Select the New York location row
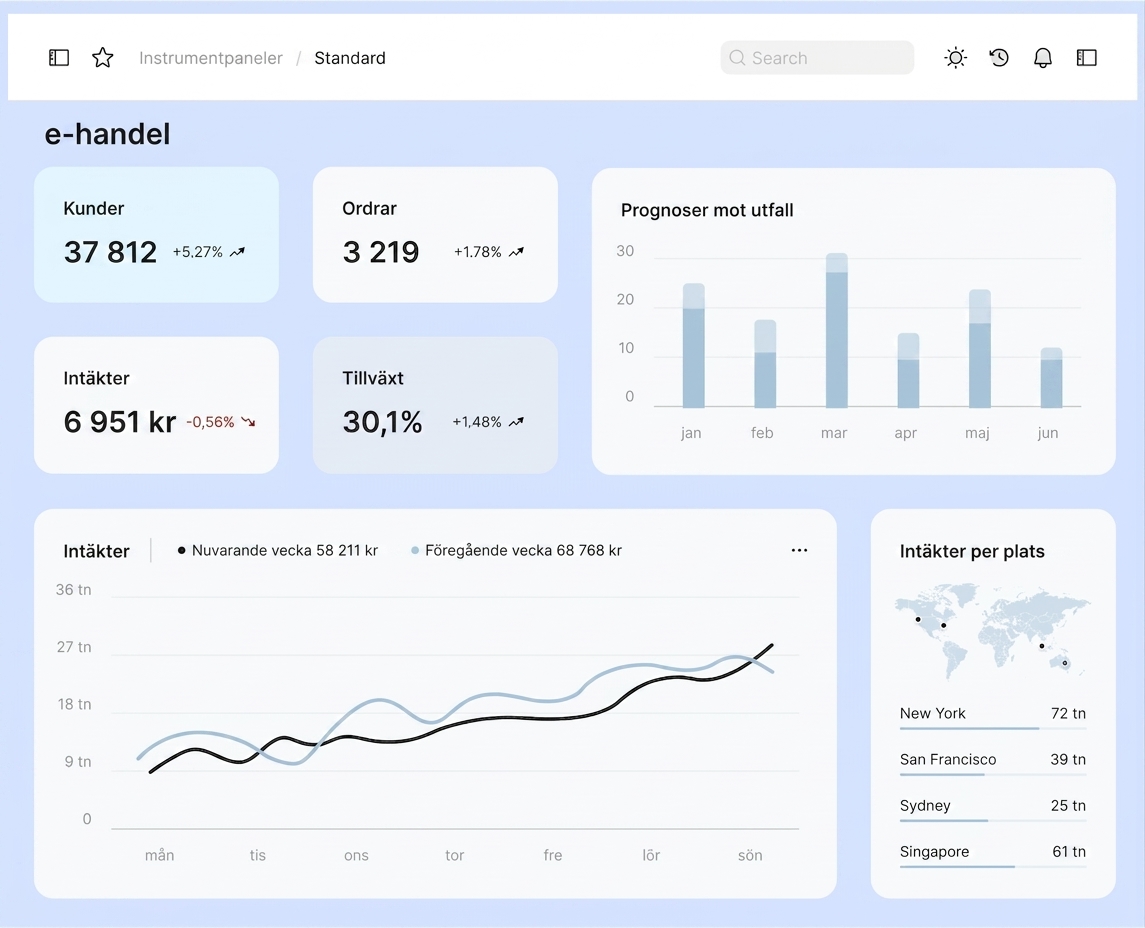 pyautogui.click(x=992, y=716)
